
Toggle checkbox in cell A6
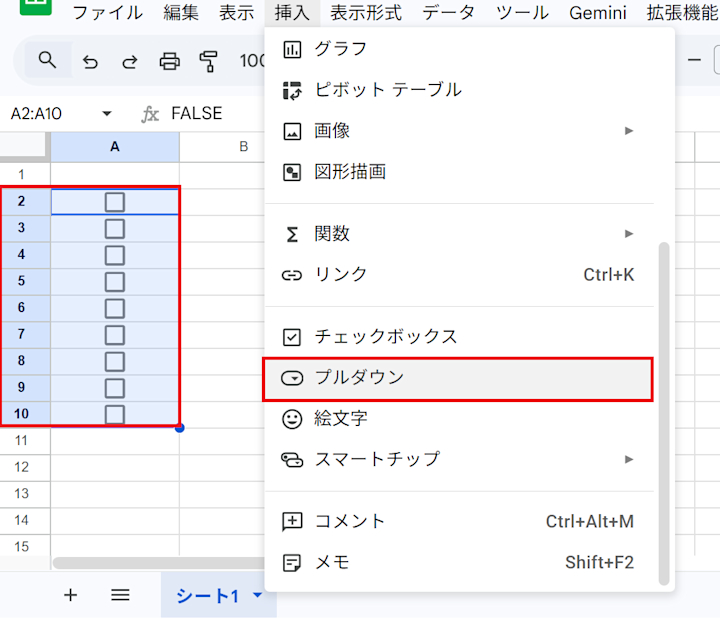pos(115,309)
